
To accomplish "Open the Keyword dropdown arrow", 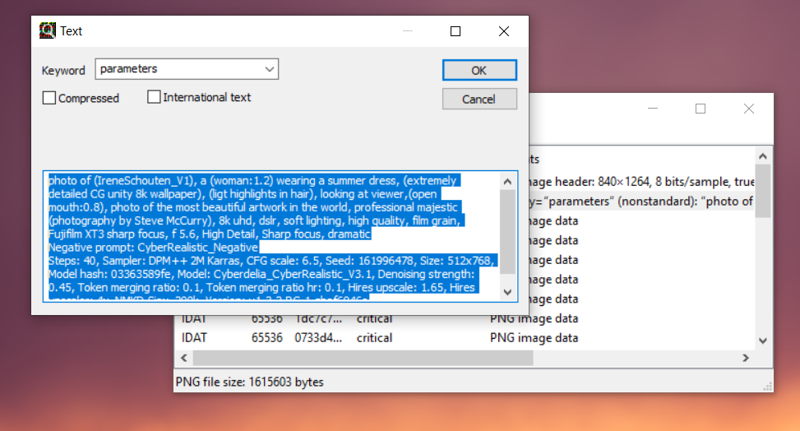I will tap(269, 69).
